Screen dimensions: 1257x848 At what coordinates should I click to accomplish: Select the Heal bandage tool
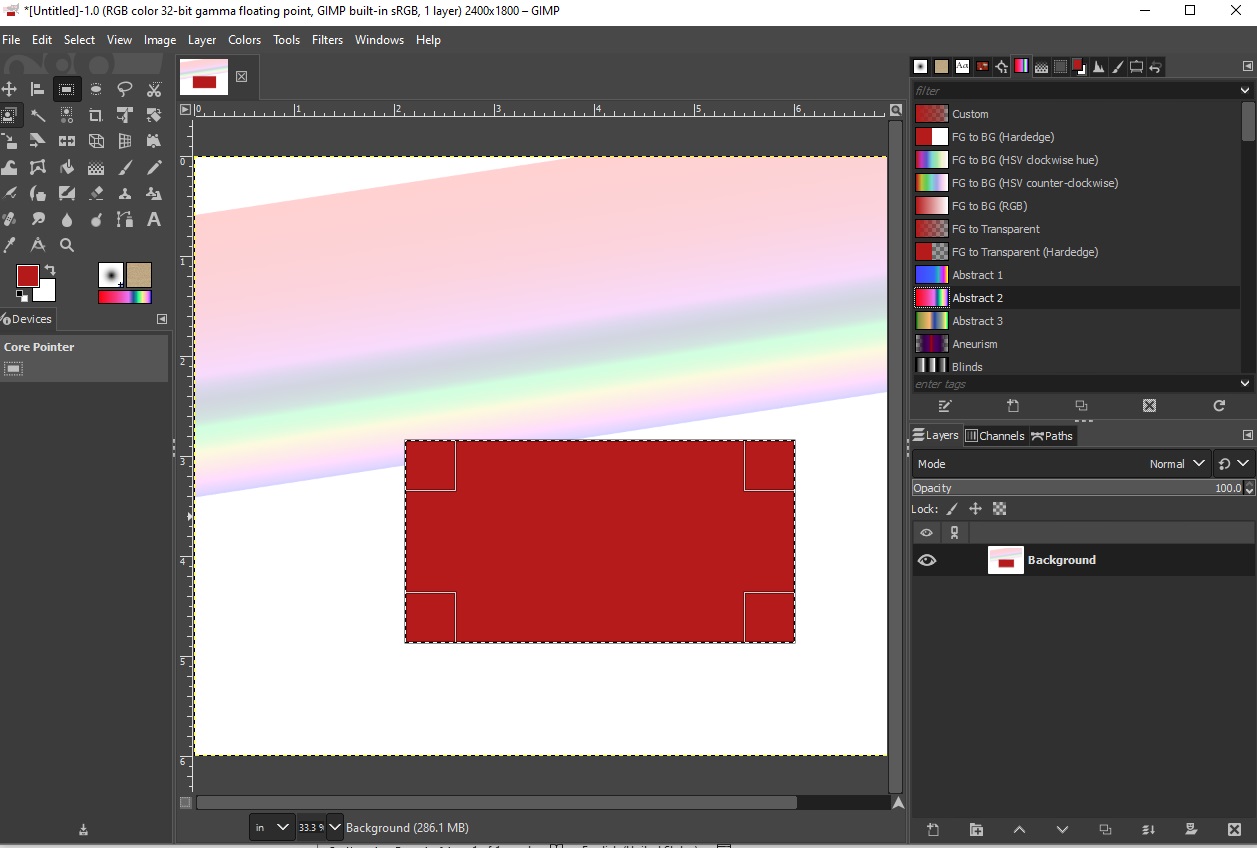point(9,219)
